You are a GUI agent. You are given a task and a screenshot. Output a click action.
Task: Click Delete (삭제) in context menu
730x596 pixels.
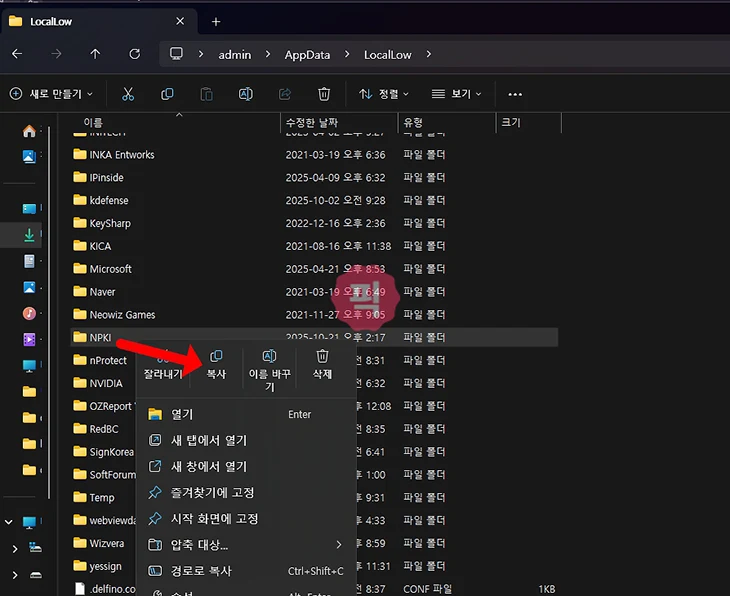[322, 364]
